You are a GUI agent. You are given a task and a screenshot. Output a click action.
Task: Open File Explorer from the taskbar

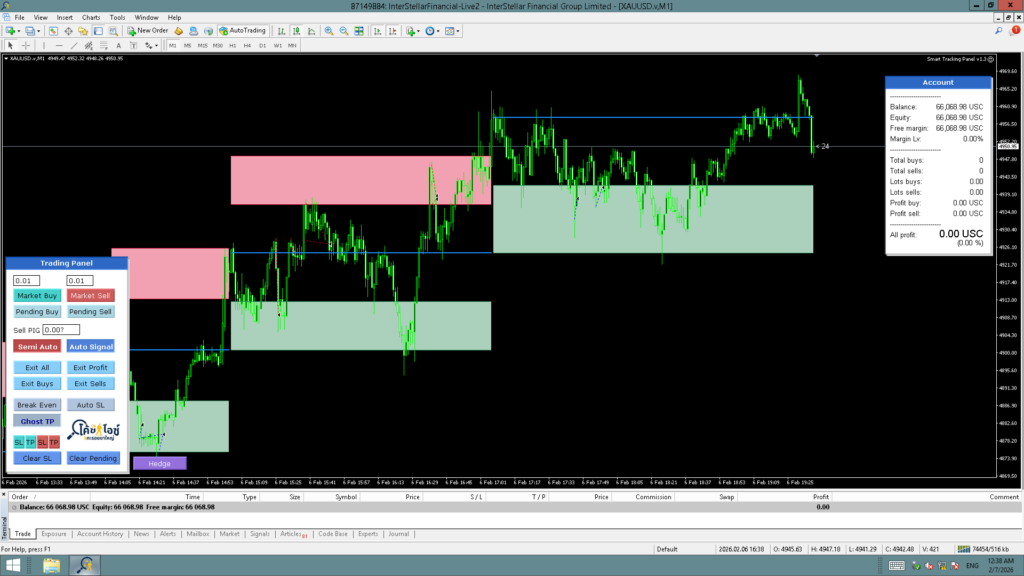[51, 566]
